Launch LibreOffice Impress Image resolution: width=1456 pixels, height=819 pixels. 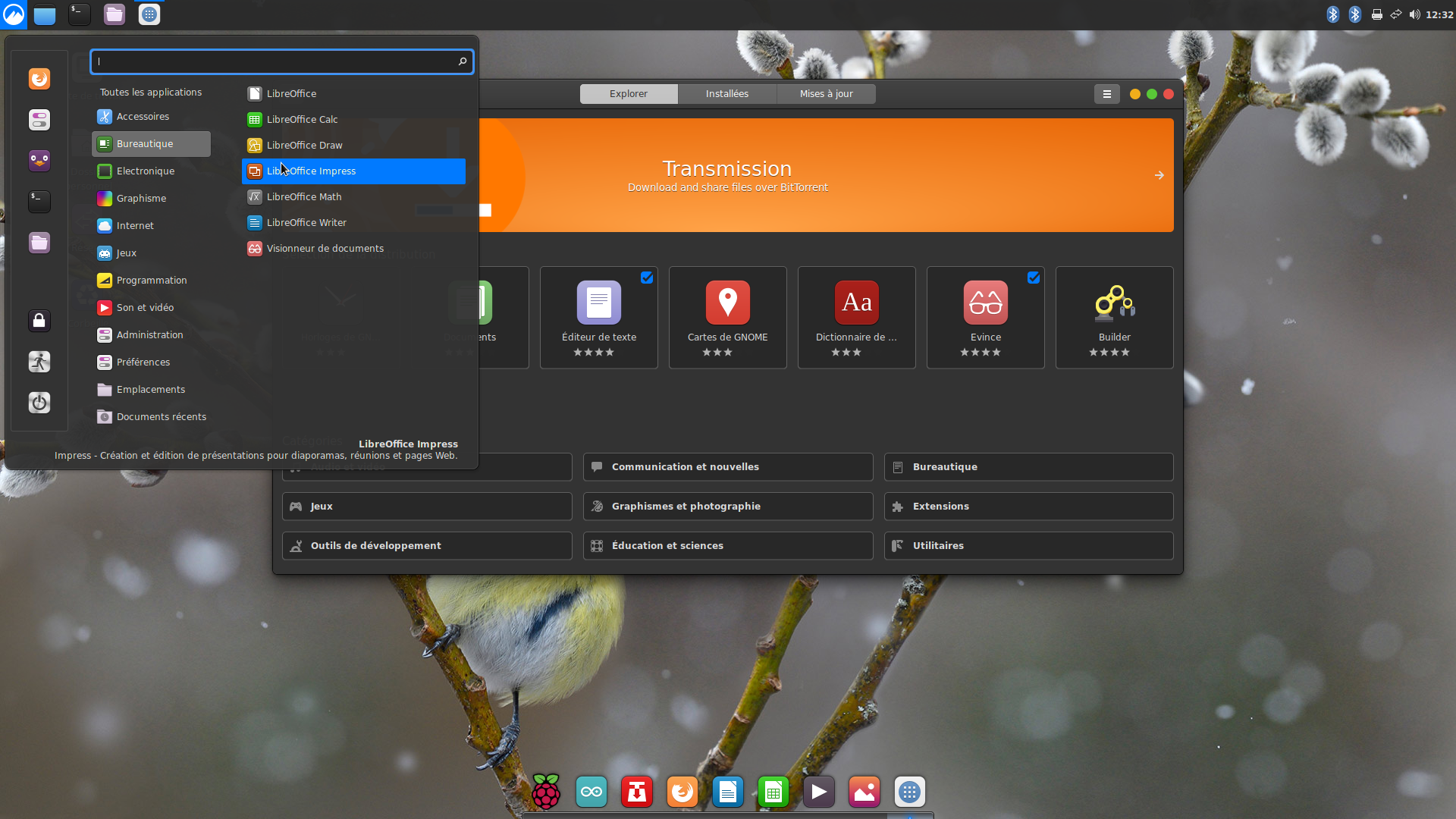[x=353, y=171]
